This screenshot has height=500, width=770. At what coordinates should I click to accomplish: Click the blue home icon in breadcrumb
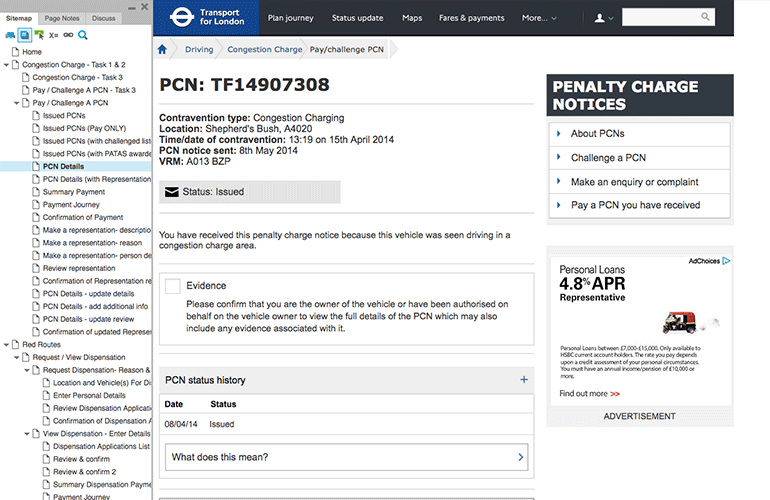click(x=162, y=48)
